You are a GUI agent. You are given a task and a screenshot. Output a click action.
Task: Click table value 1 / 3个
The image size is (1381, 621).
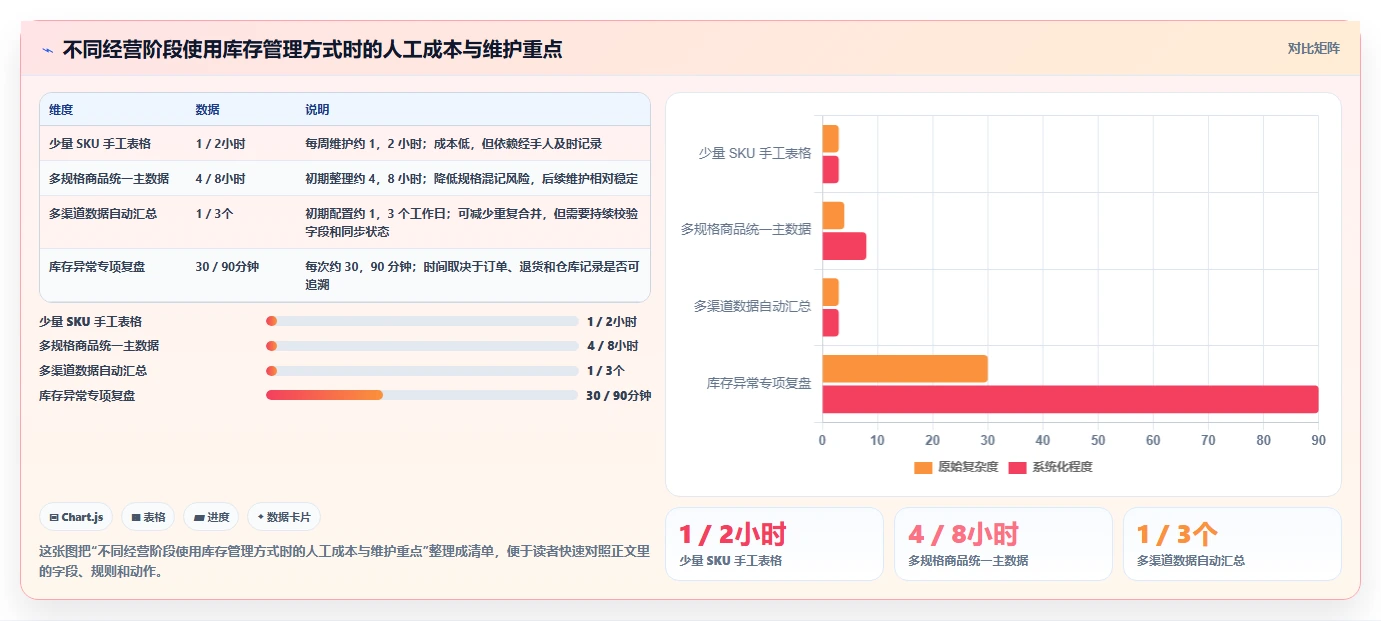click(x=215, y=214)
